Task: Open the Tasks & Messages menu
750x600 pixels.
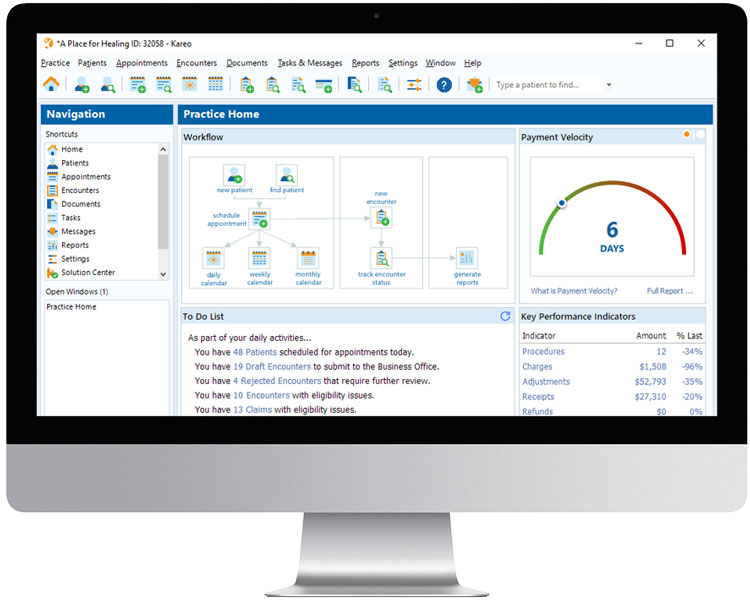Action: (309, 63)
